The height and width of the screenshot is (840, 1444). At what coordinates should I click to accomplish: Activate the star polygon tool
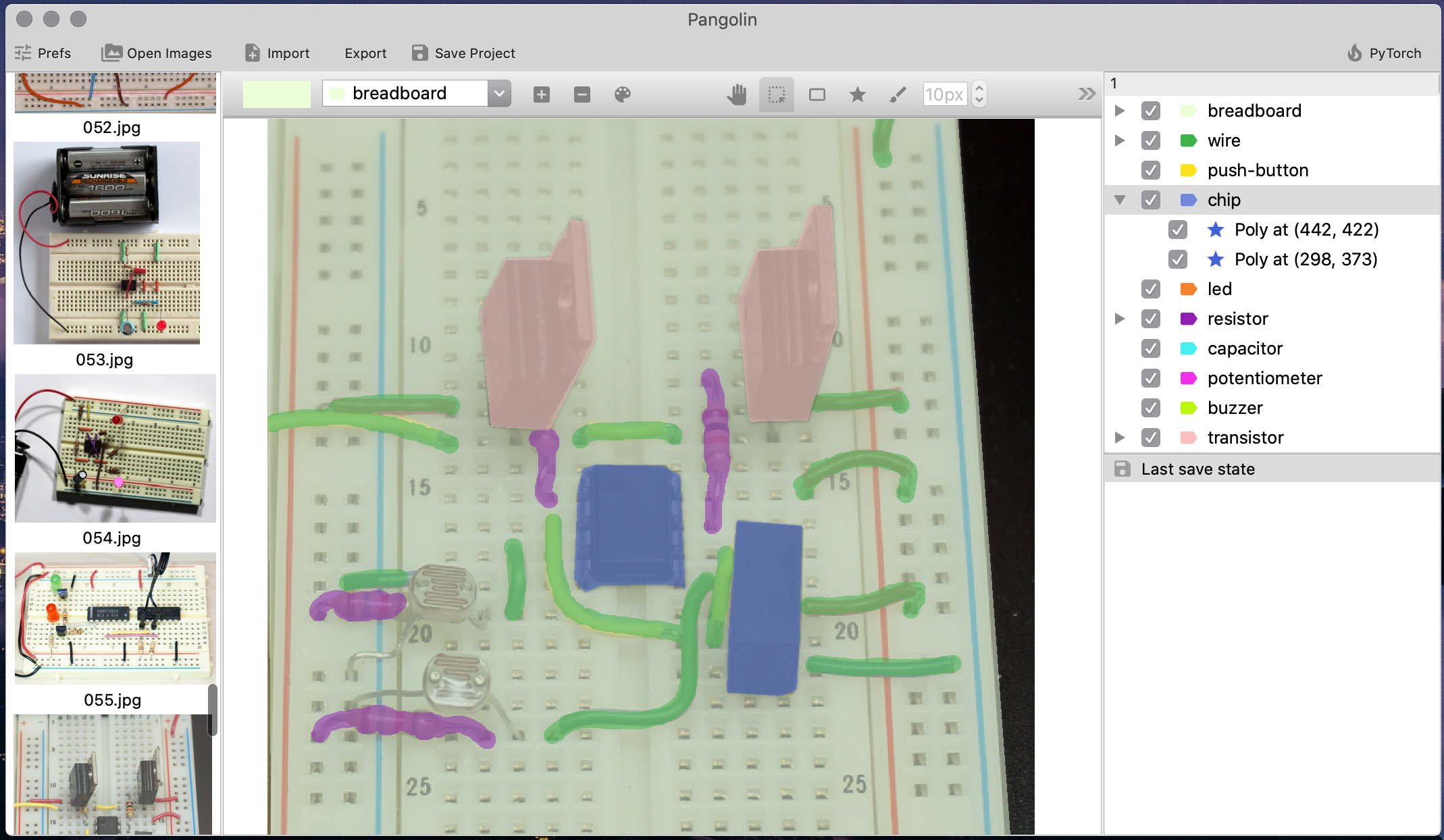pyautogui.click(x=858, y=95)
